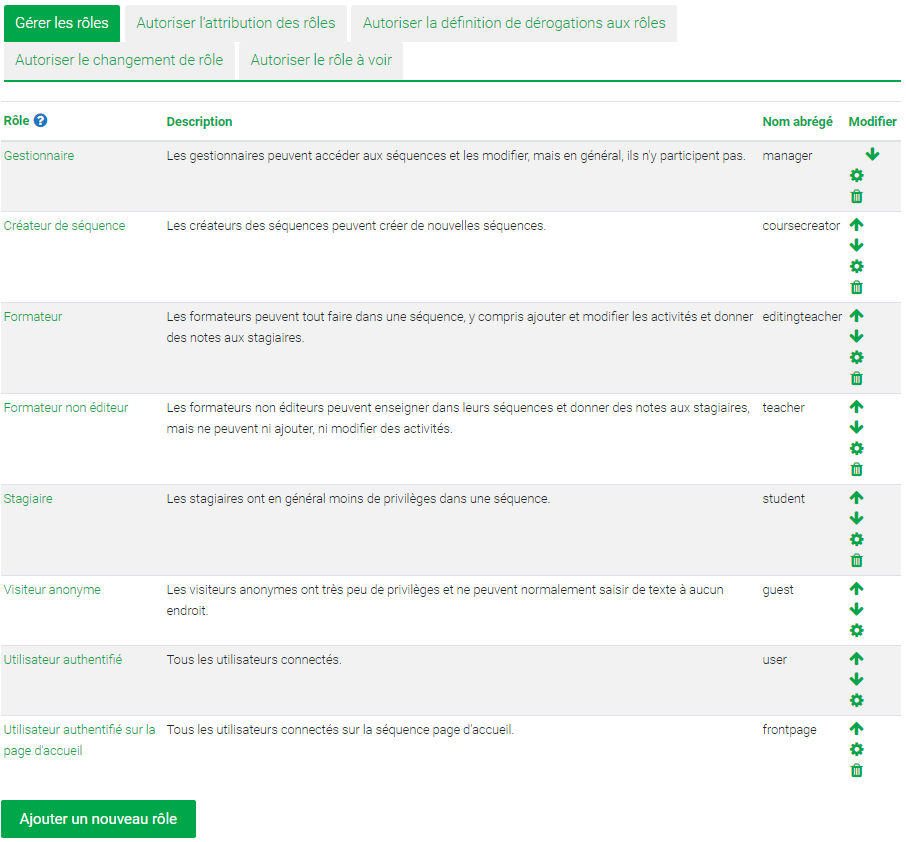The height and width of the screenshot is (842, 906).
Task: Edit the student role settings
Action: tap(856, 539)
